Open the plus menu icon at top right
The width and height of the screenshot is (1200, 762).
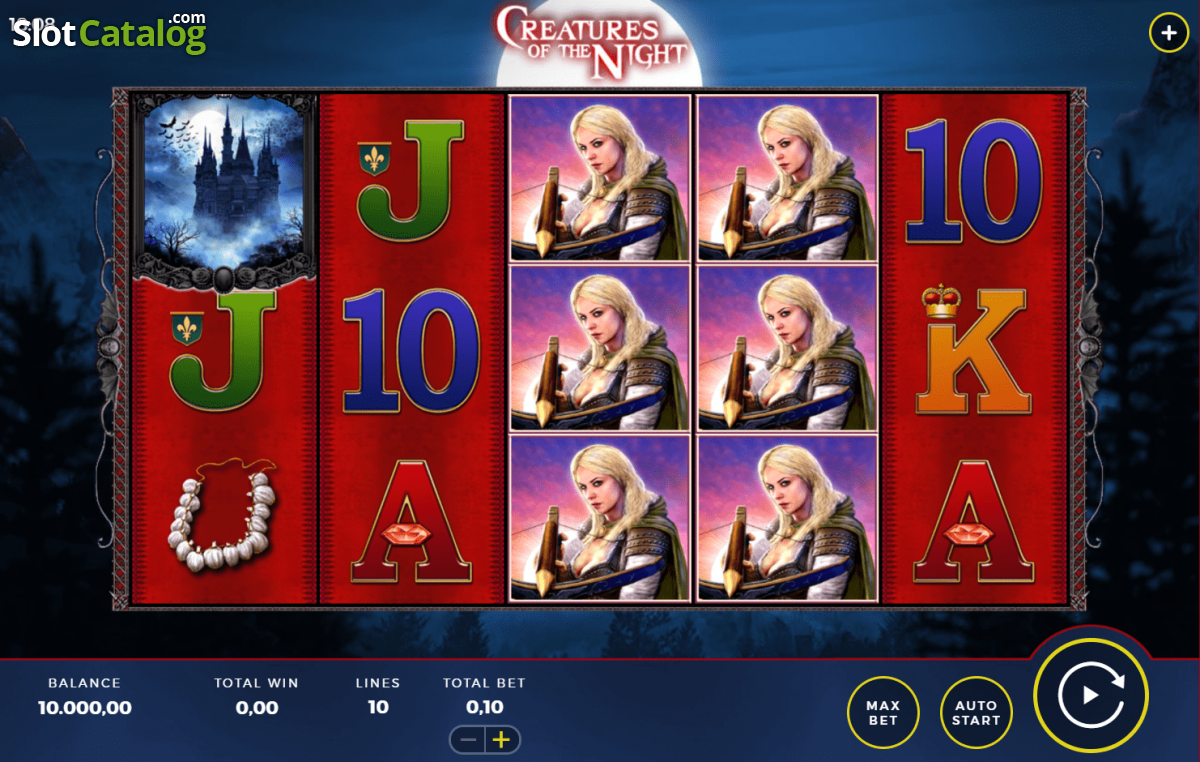1169,33
